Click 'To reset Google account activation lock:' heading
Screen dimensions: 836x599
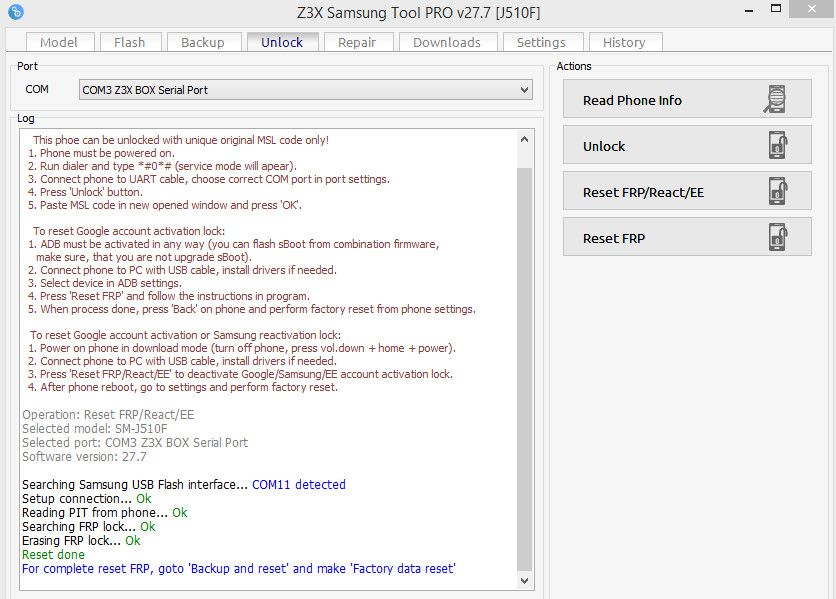tap(129, 231)
